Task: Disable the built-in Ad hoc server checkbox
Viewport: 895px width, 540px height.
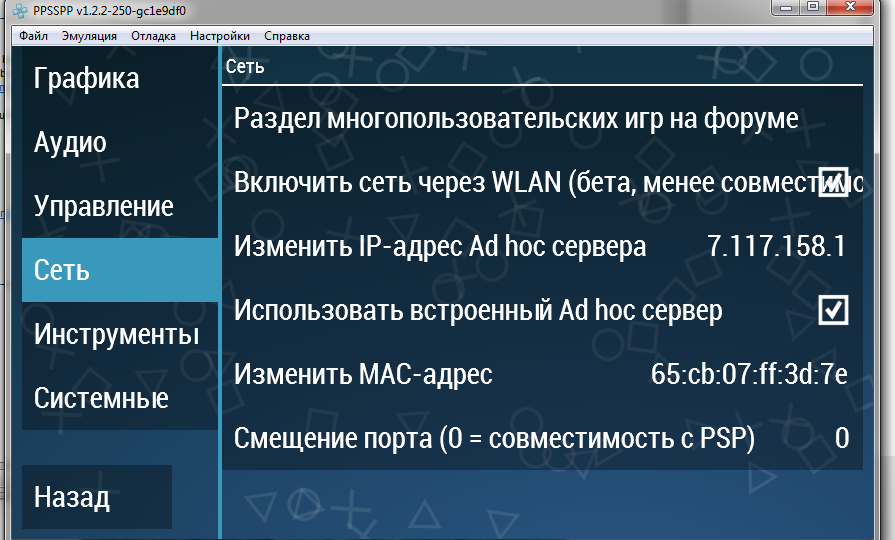Action: click(x=833, y=310)
